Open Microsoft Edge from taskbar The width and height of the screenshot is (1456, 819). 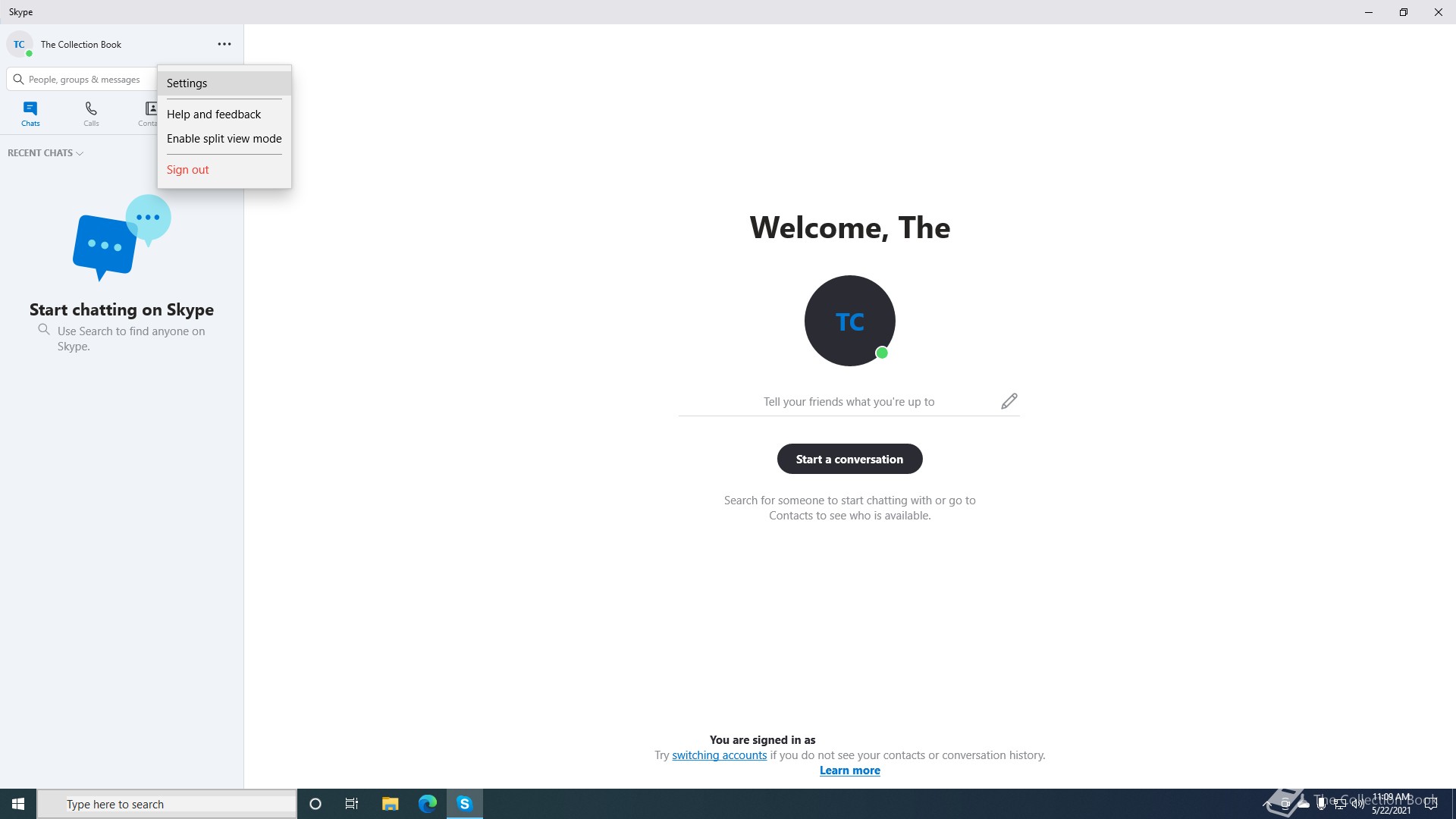[428, 804]
